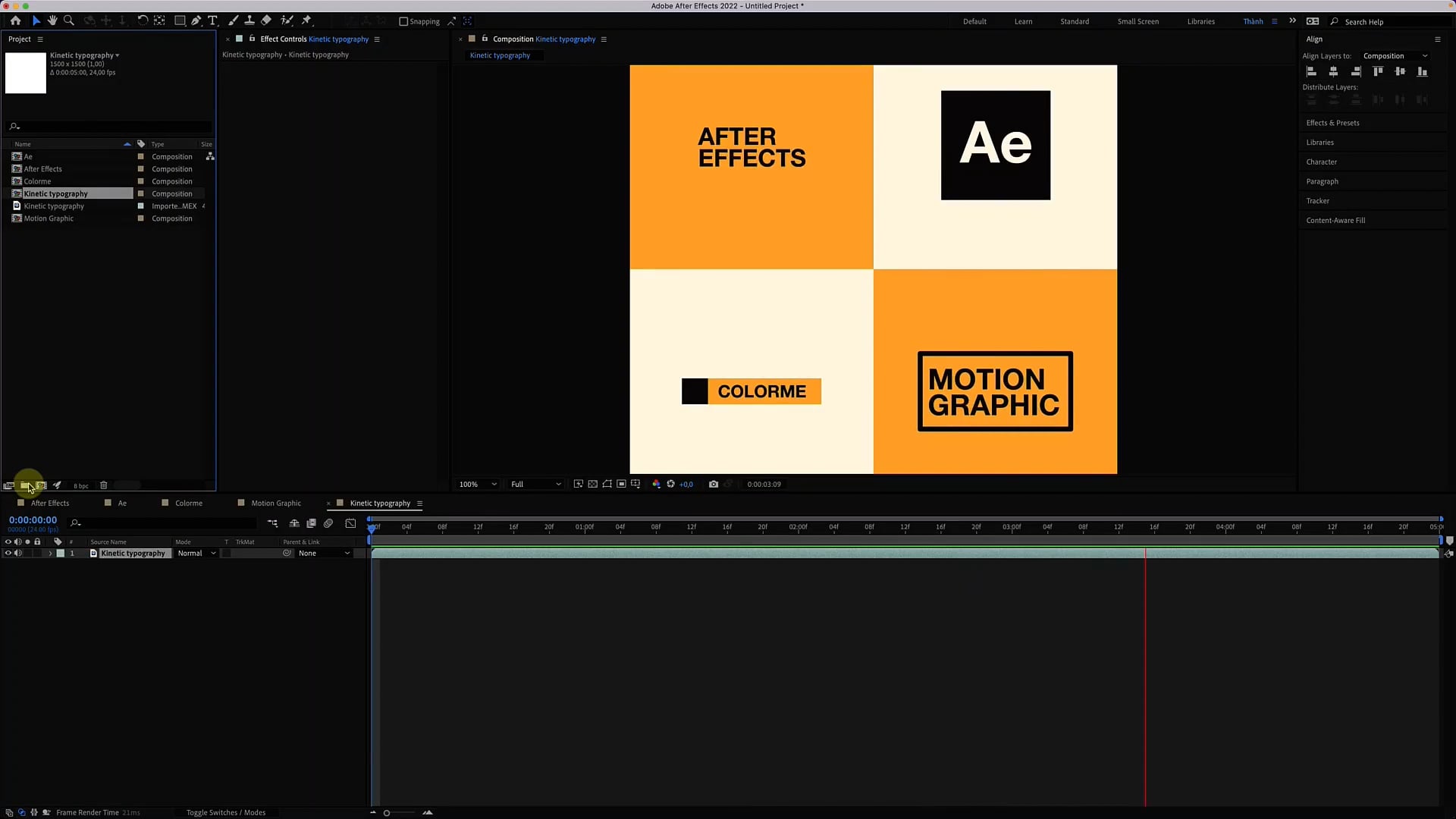Image resolution: width=1456 pixels, height=819 pixels.
Task: Create a new composition from Project panel
Action: point(41,485)
